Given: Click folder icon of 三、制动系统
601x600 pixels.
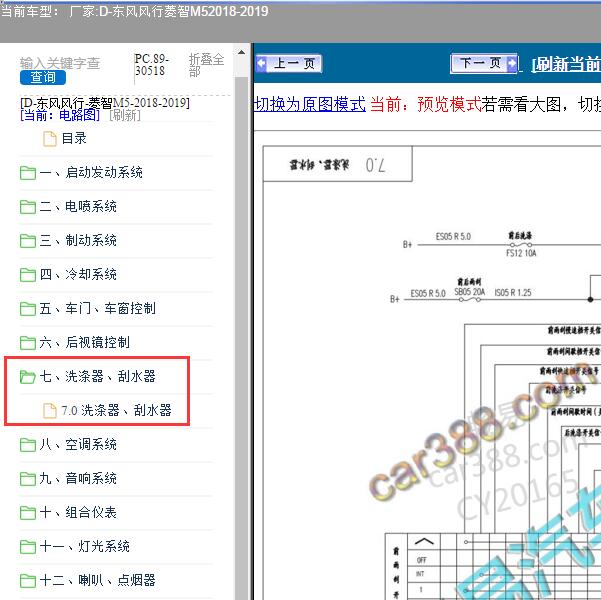Looking at the screenshot, I should point(28,241).
